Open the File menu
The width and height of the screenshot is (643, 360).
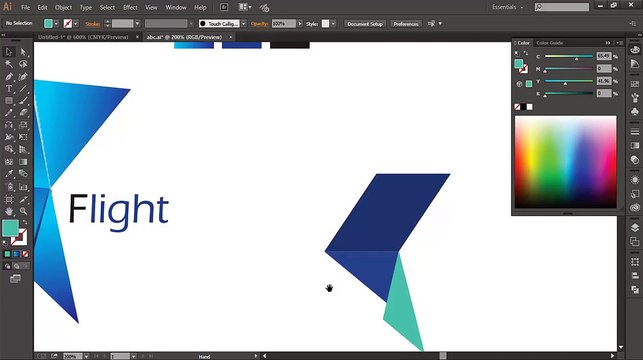click(x=25, y=7)
